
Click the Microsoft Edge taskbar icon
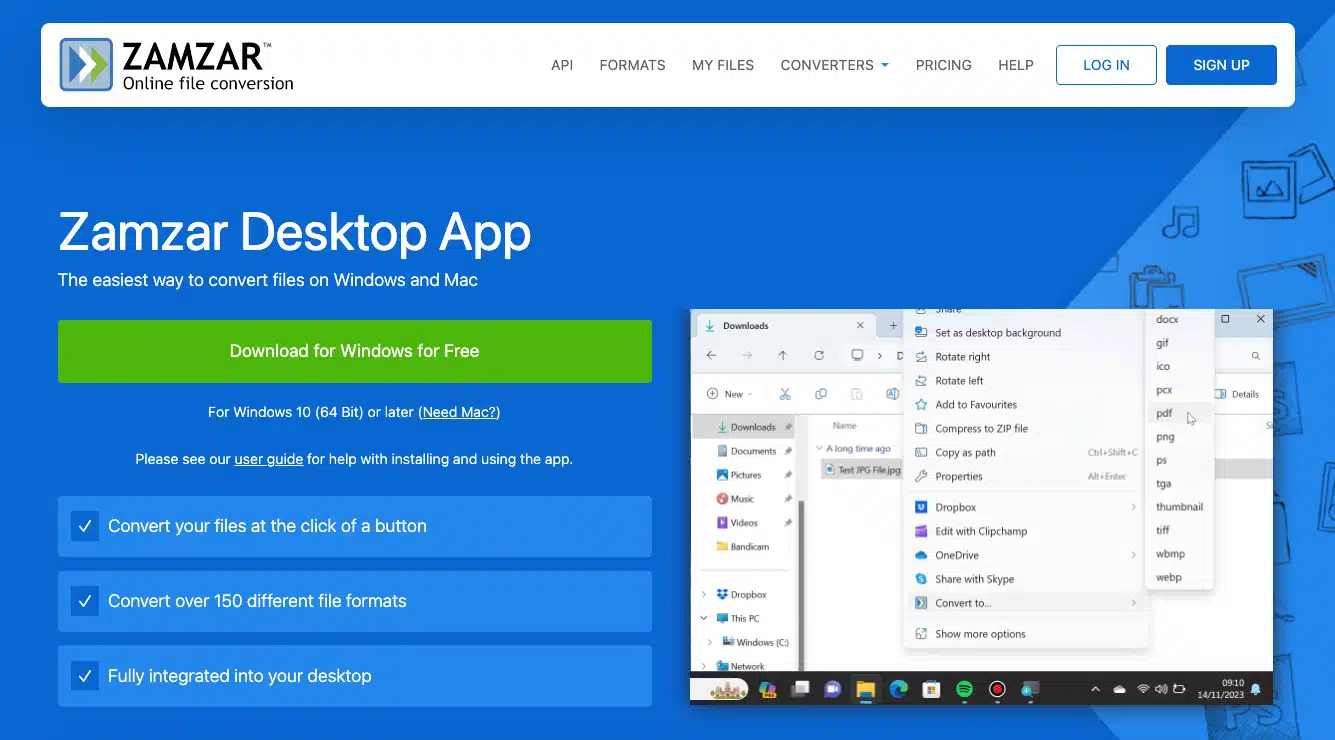click(898, 689)
